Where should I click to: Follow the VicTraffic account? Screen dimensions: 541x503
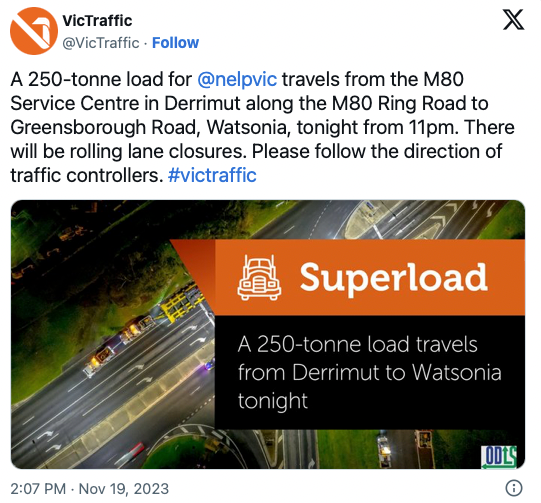click(175, 43)
